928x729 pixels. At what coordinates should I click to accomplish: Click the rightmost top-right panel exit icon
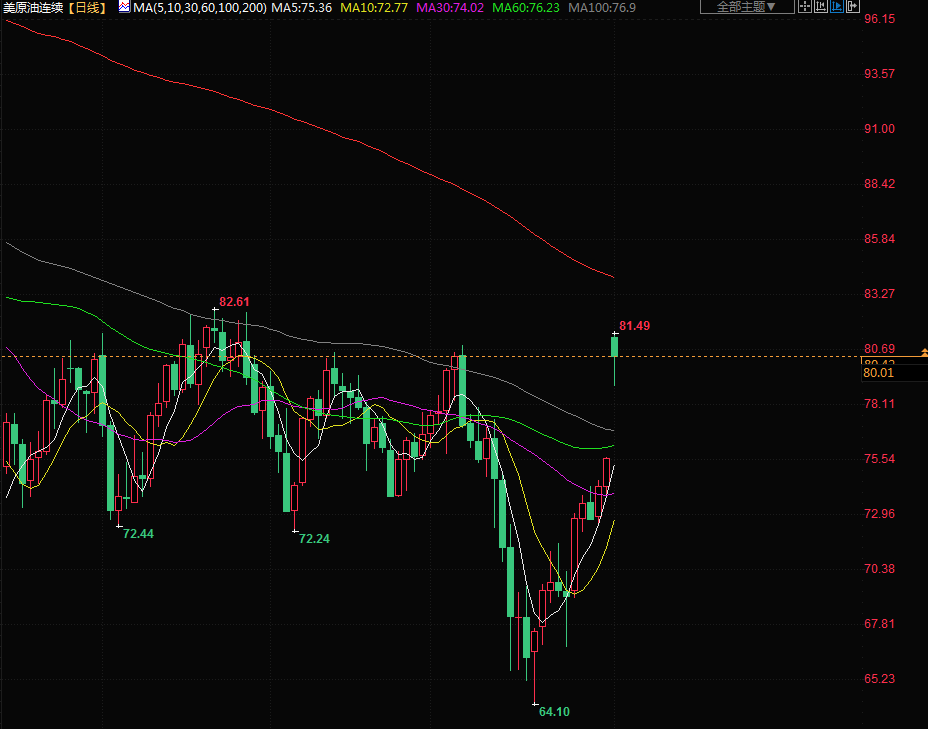point(853,7)
